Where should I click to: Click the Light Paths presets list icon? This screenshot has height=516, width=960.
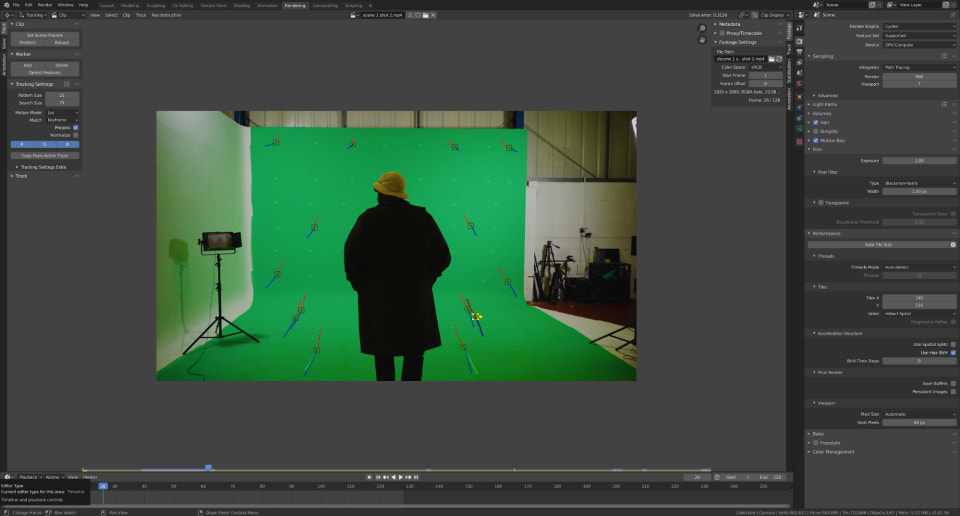pos(944,105)
